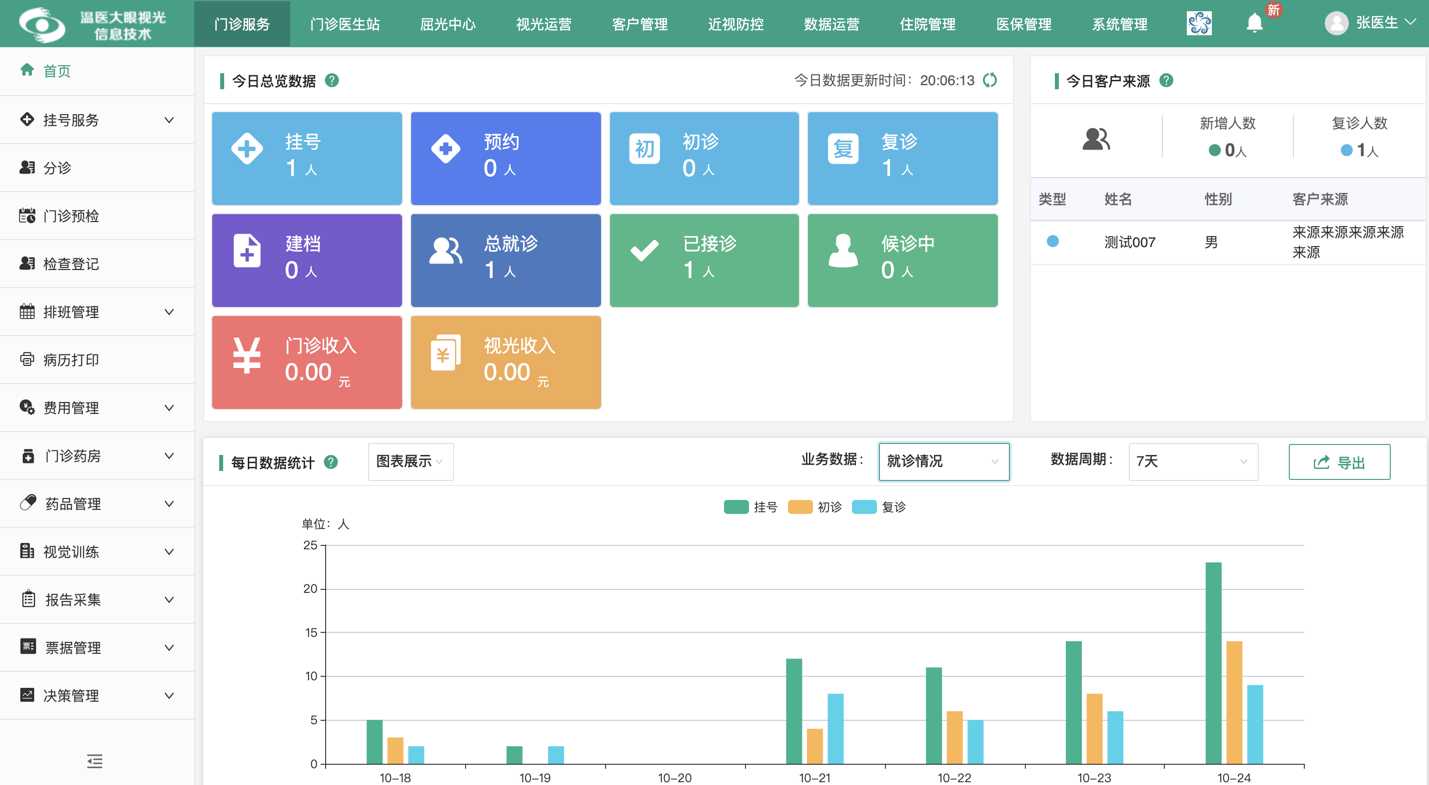Expand the 票据管理 sidebar menu

[x=97, y=647]
